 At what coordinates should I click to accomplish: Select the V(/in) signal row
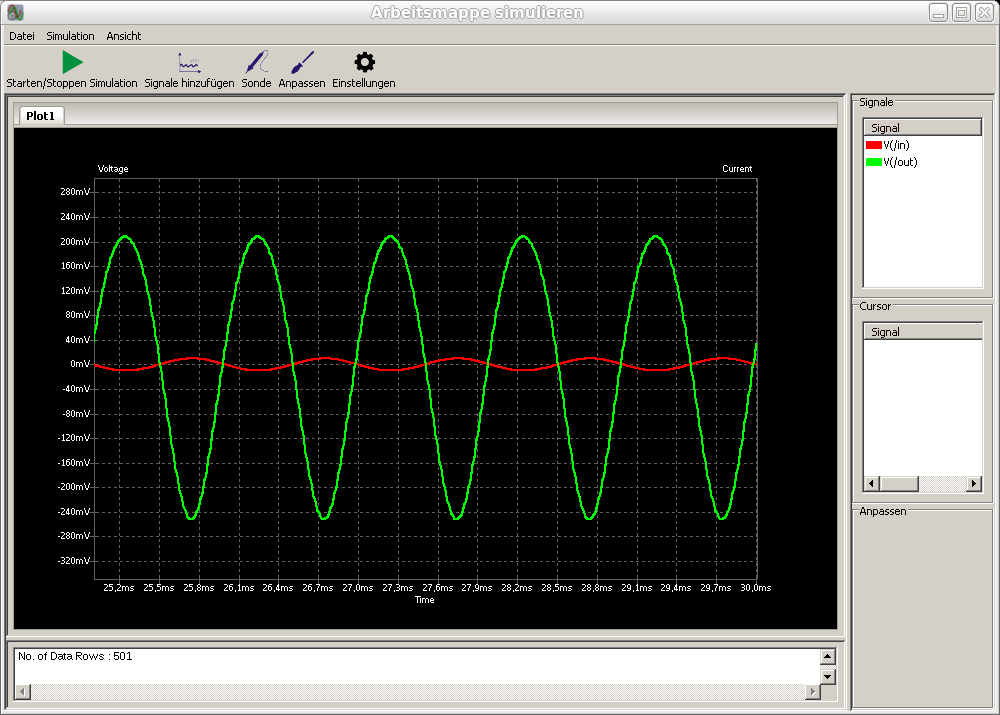click(922, 145)
